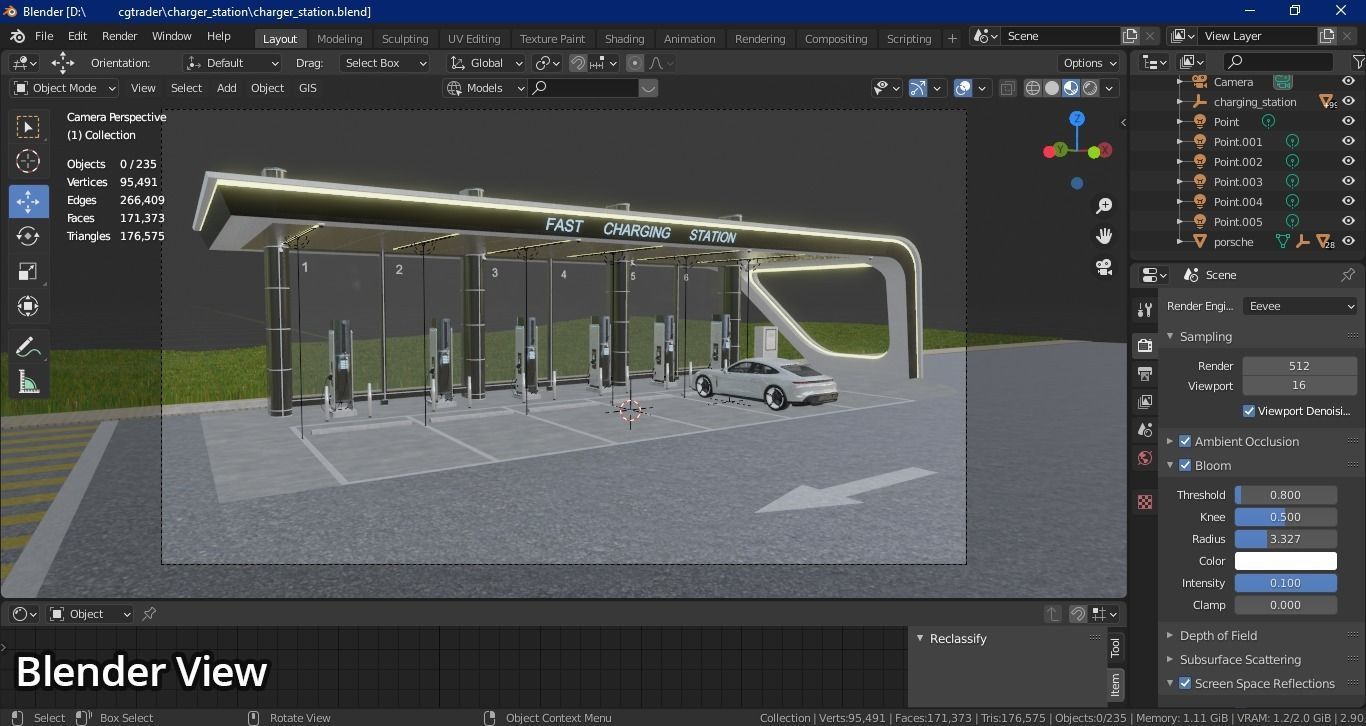Hide Point.003 light in outliner
This screenshot has width=1366, height=726.
coord(1348,181)
